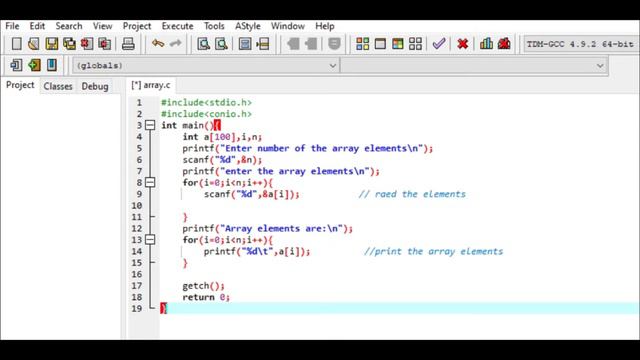Screen dimensions: 640x360
Task: Click the 'Array elements are:' printf line
Action: point(267,229)
